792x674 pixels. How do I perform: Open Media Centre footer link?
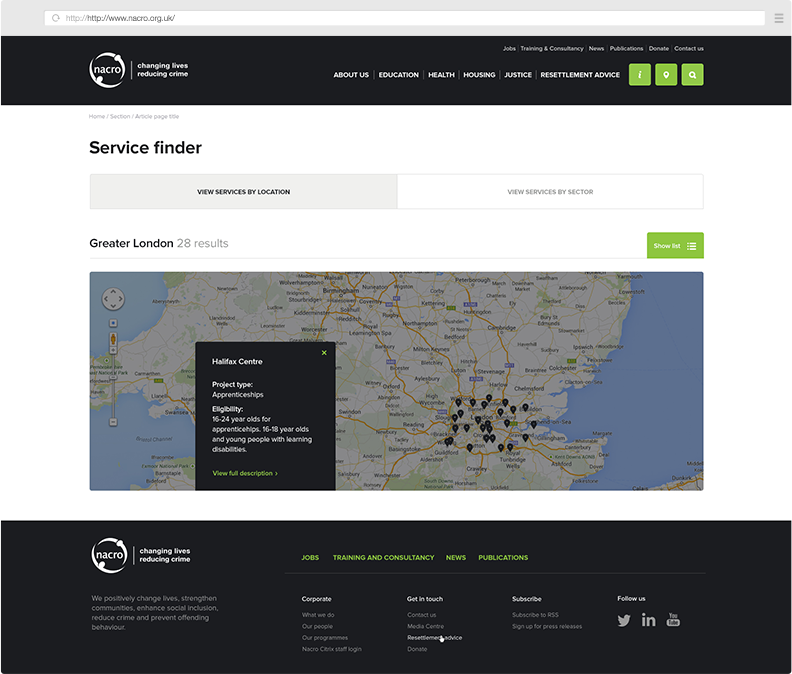coord(425,627)
